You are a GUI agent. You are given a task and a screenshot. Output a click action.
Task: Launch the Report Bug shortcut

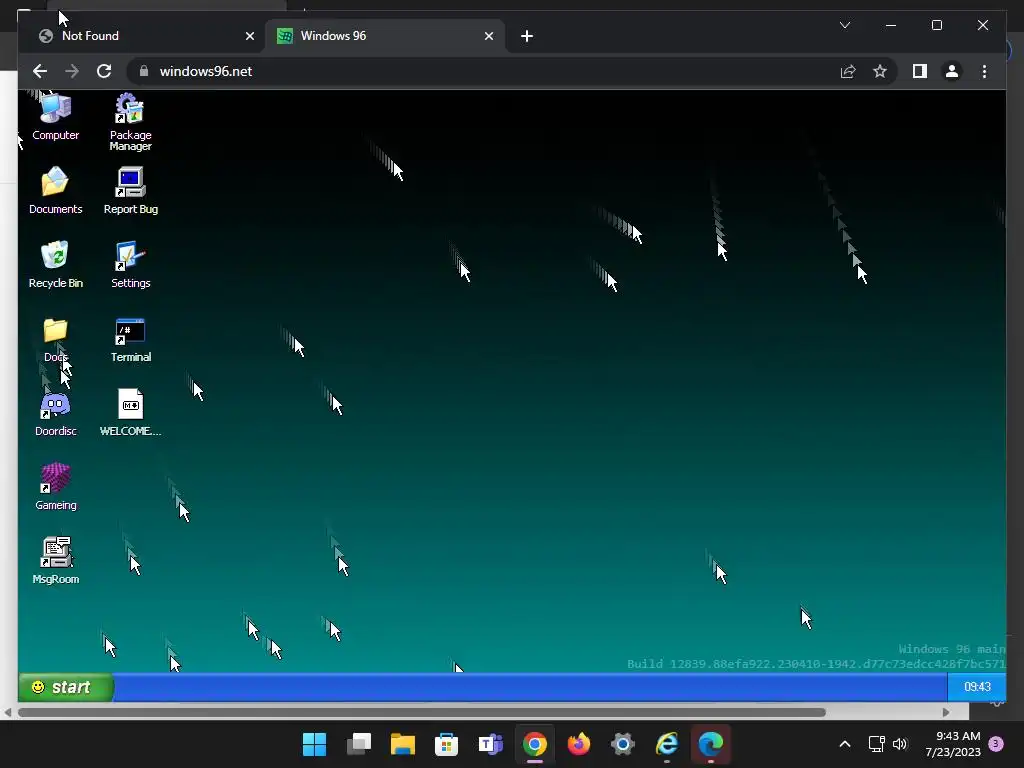131,191
